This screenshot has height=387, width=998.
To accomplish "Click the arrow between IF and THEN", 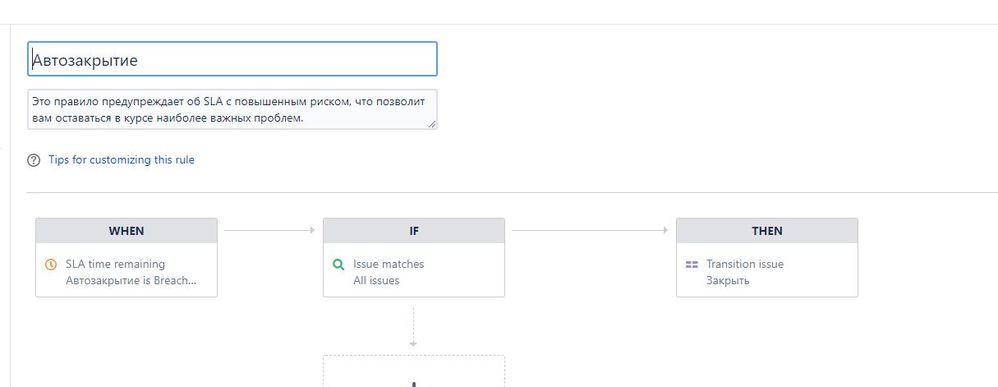I will click(590, 230).
